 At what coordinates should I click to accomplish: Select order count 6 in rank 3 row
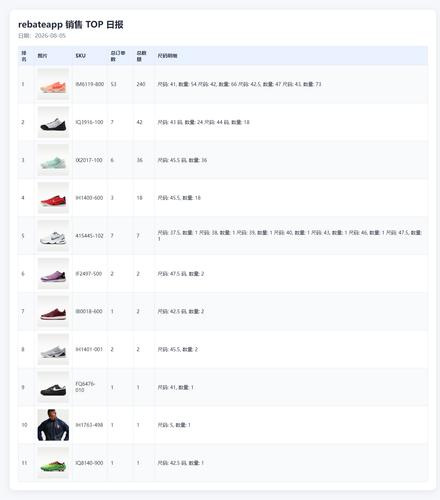click(x=112, y=160)
